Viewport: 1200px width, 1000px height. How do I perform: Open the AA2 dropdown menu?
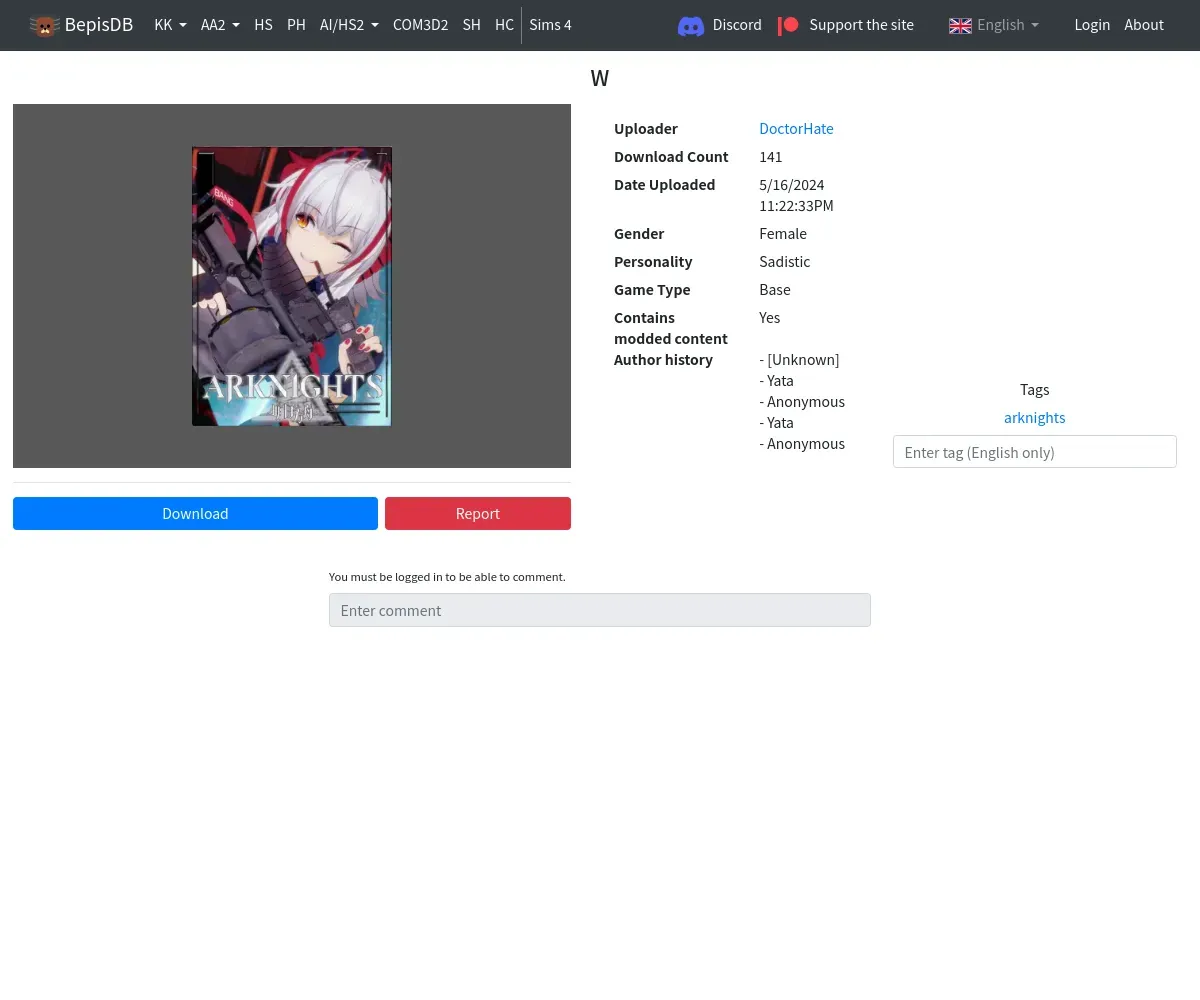click(x=220, y=25)
